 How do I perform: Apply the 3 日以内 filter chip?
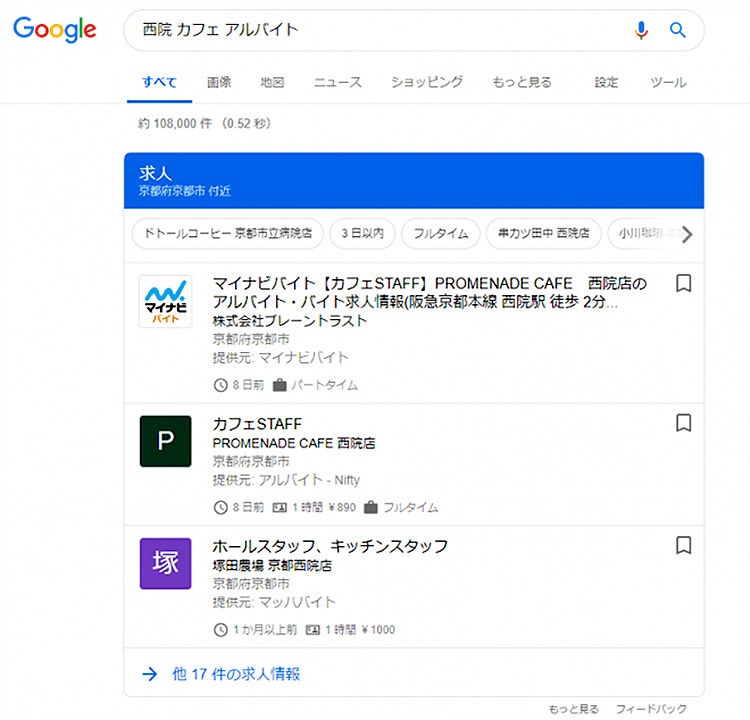coord(363,233)
